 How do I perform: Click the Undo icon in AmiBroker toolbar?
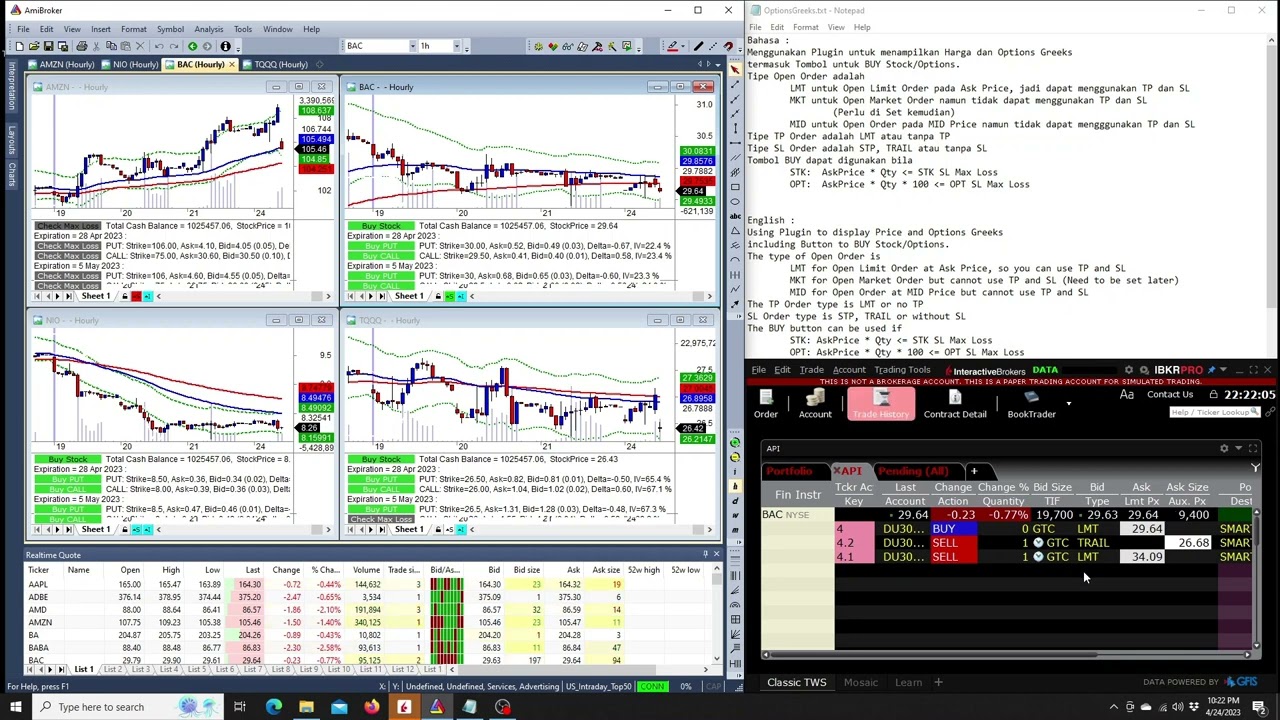159,46
